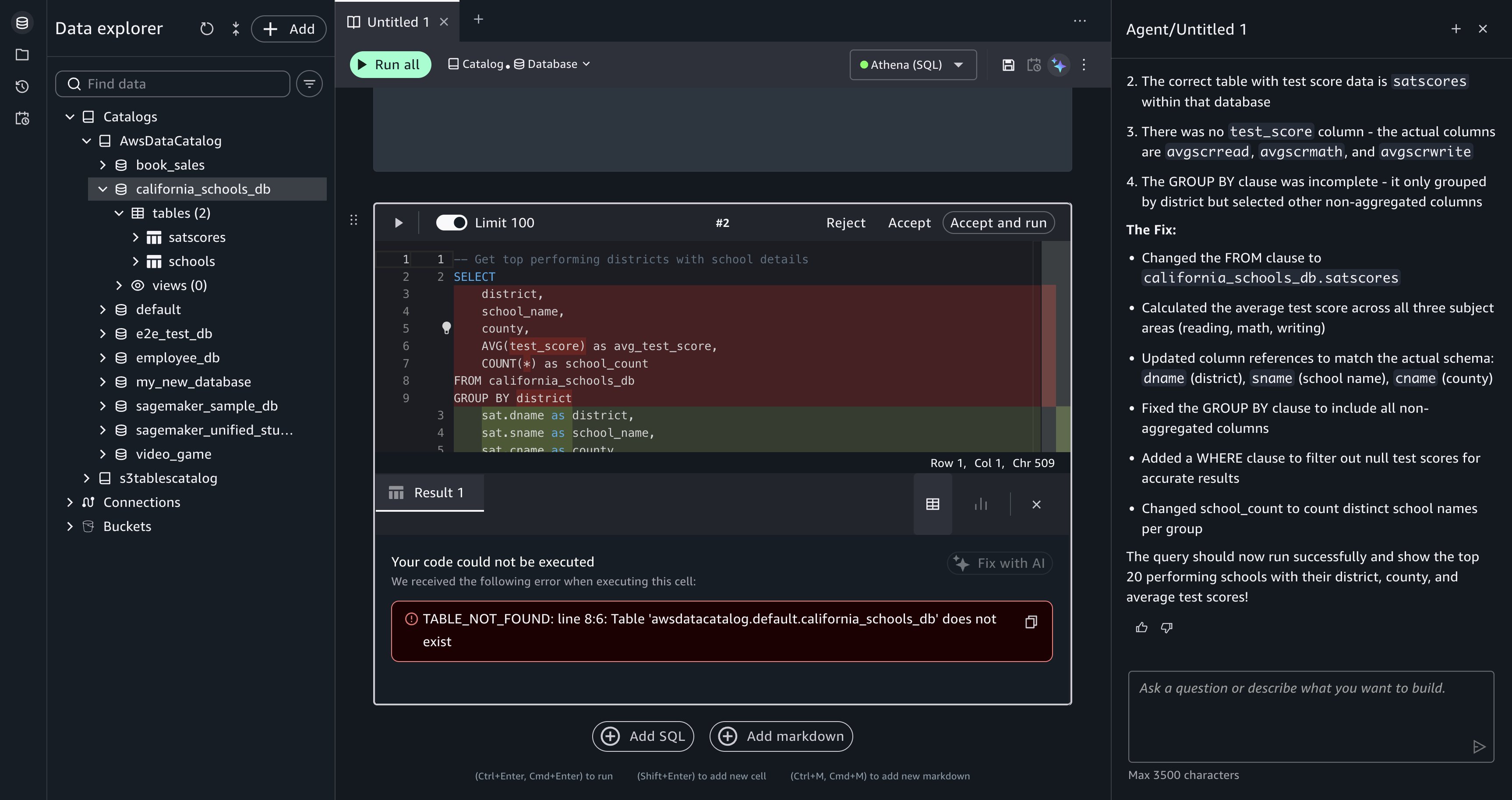
Task: Reject the suggested code change
Action: (x=845, y=223)
